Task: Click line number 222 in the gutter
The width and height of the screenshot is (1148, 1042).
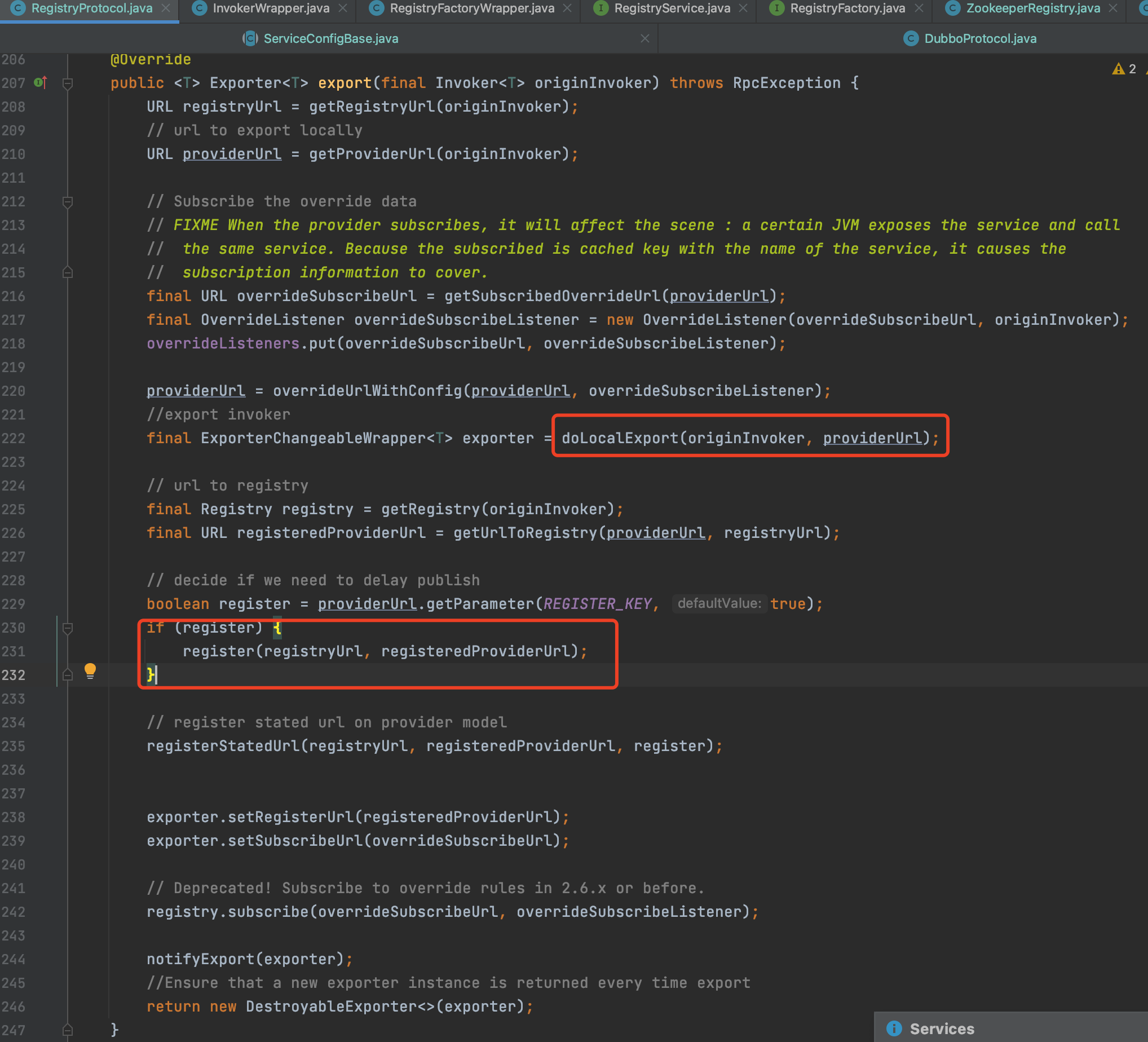Action: [14, 439]
